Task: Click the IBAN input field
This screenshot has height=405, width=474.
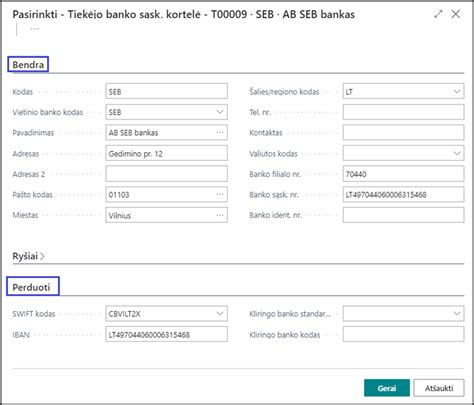Action: (x=167, y=334)
